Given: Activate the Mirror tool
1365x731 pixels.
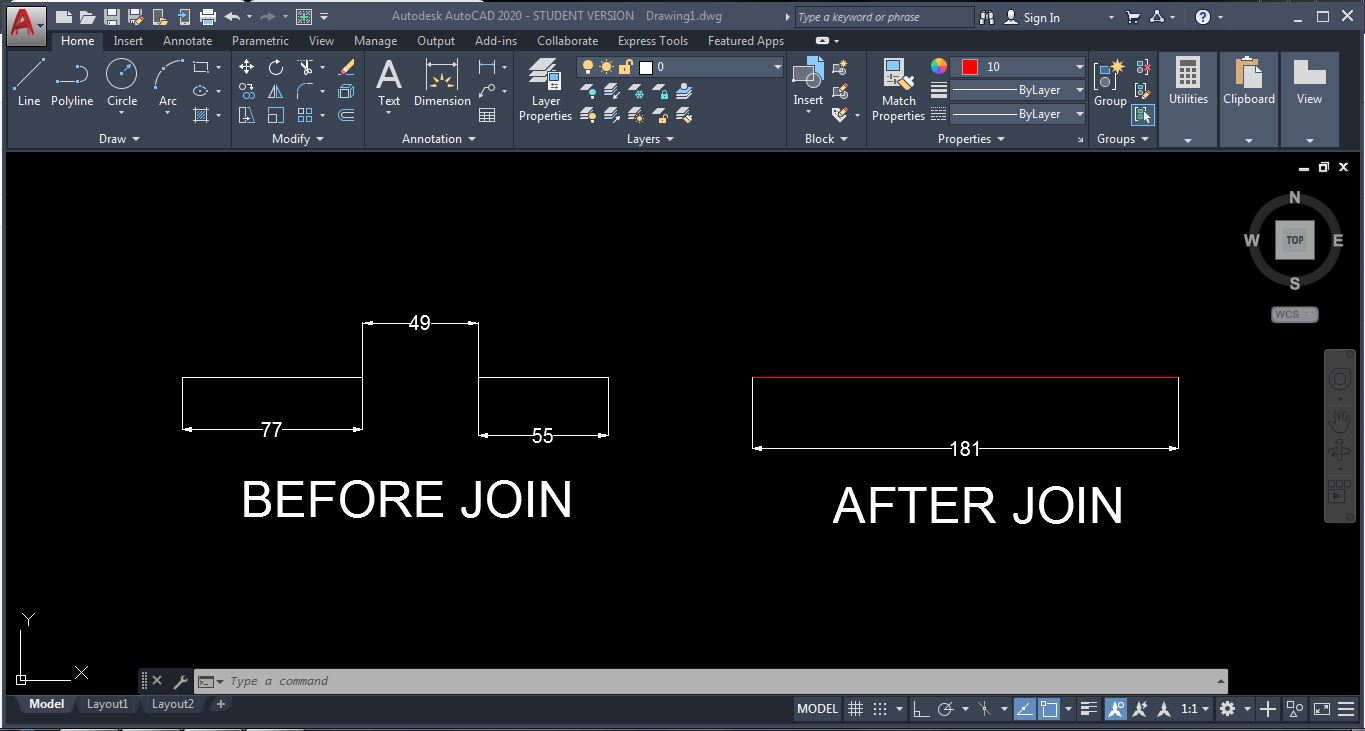Looking at the screenshot, I should 275,90.
